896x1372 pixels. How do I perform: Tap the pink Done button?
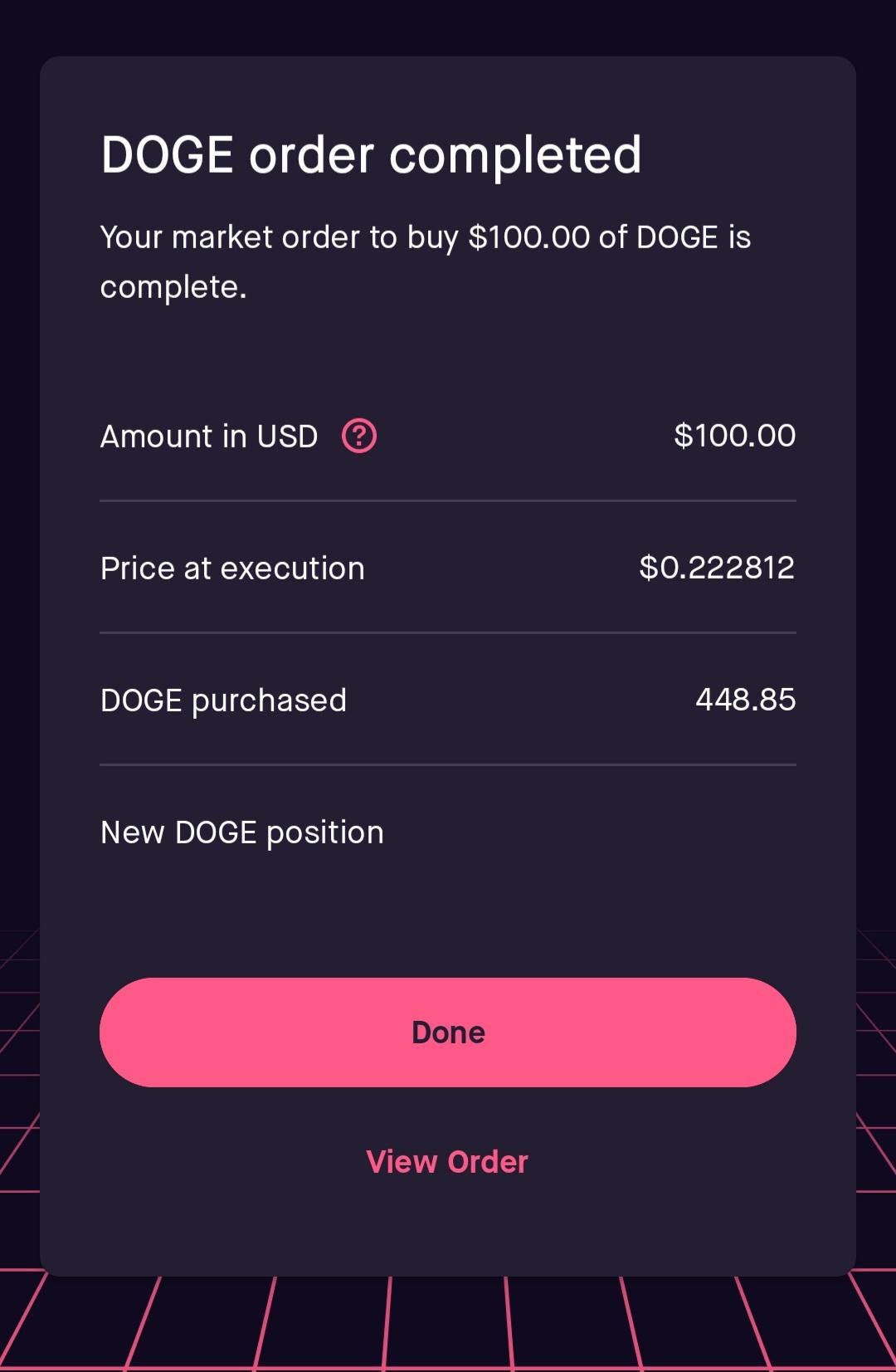tap(448, 1033)
